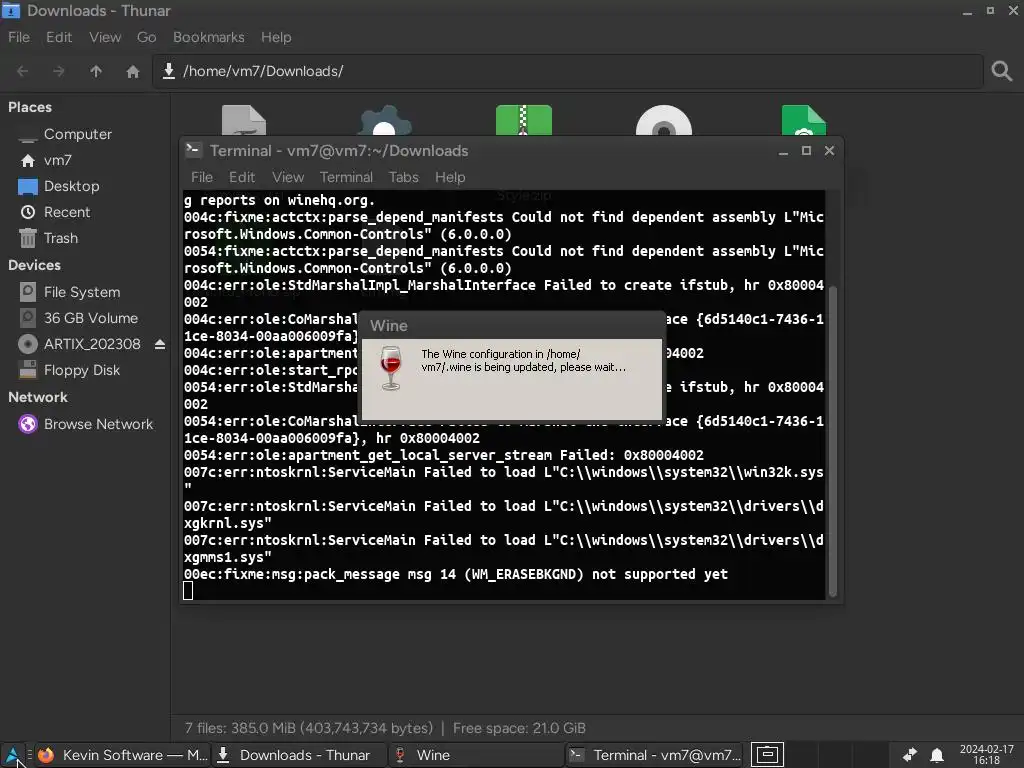Open Terminal View menu

coord(288,177)
